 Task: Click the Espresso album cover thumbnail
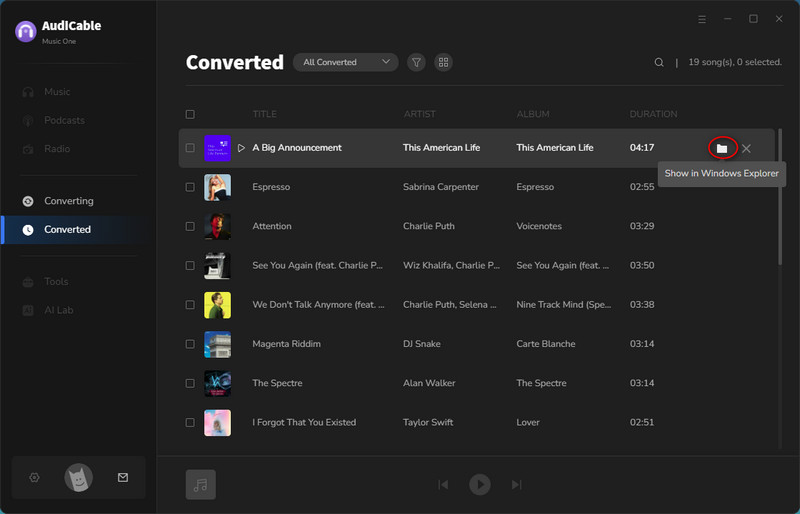(217, 187)
